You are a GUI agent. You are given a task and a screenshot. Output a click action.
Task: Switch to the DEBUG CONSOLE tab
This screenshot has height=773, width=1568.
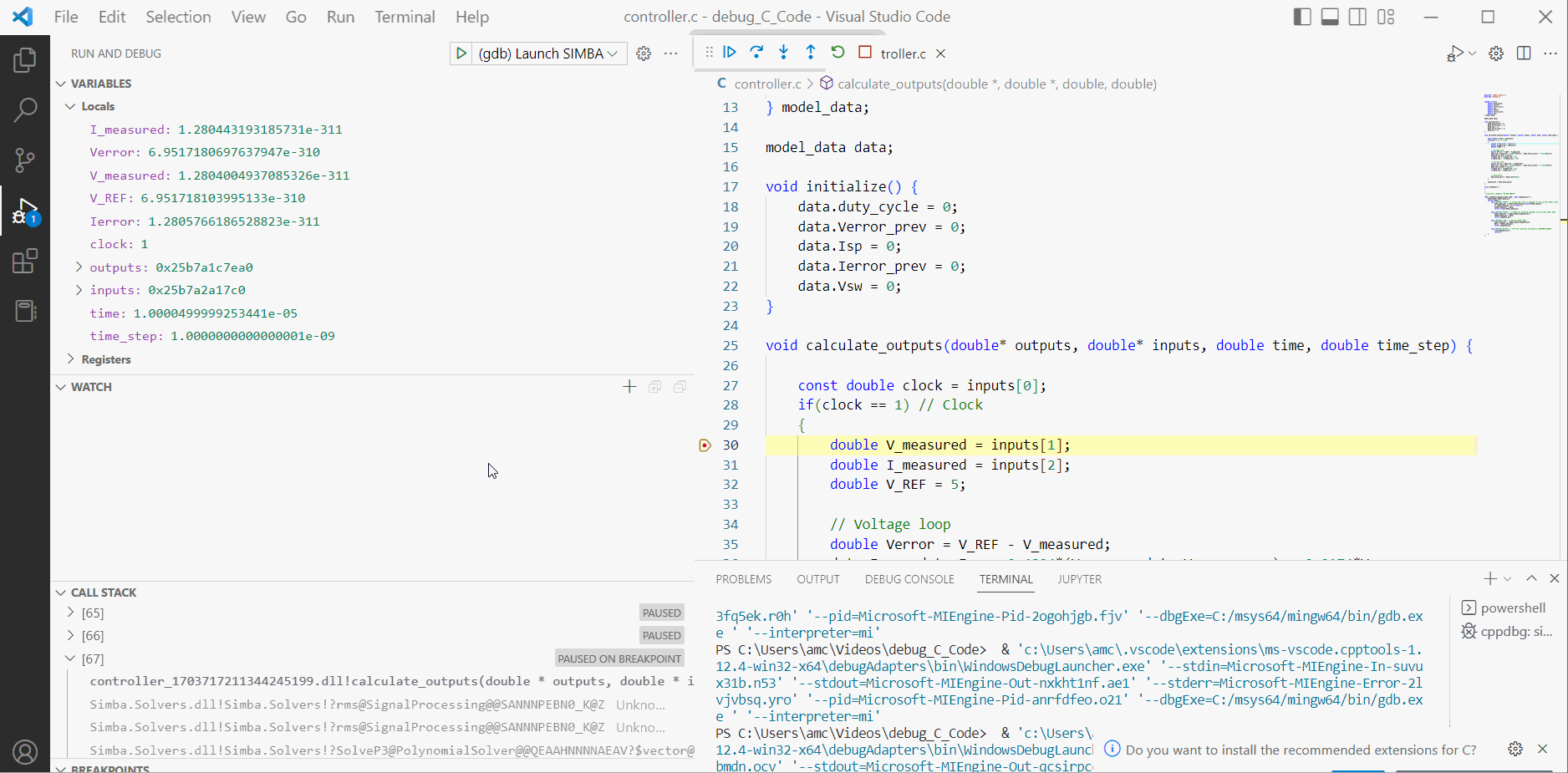[x=909, y=579]
